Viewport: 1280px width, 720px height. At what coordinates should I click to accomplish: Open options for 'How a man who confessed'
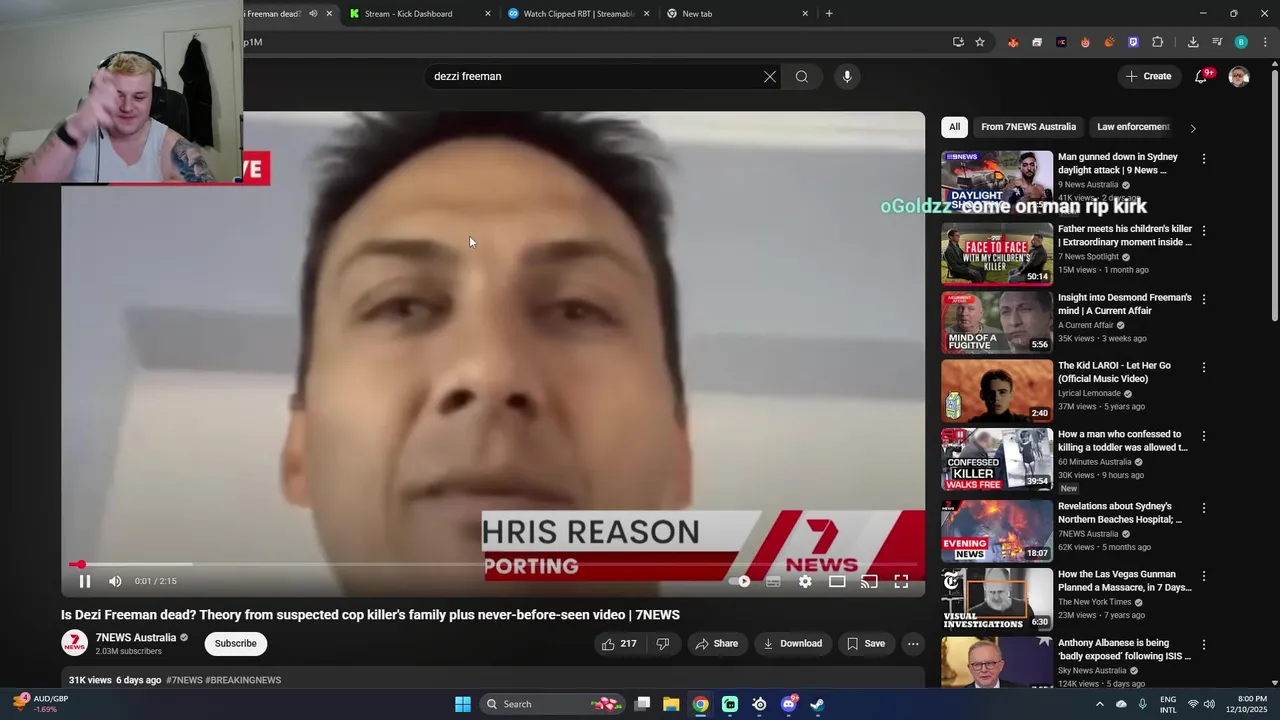click(x=1203, y=436)
